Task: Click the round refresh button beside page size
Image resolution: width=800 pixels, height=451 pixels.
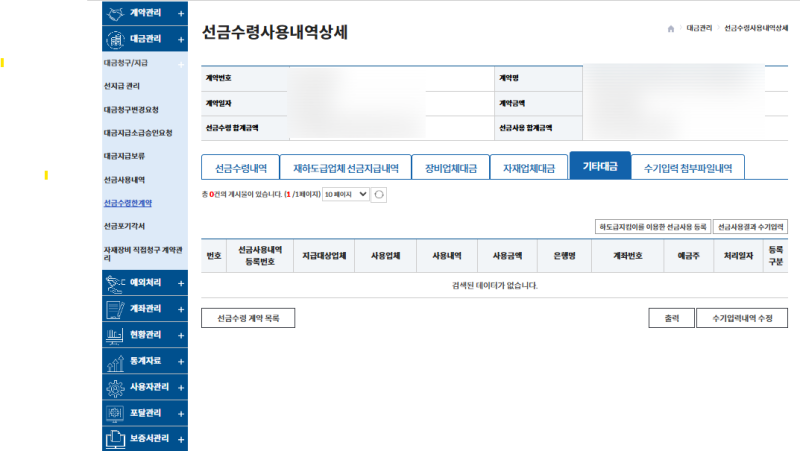Action: pyautogui.click(x=379, y=194)
